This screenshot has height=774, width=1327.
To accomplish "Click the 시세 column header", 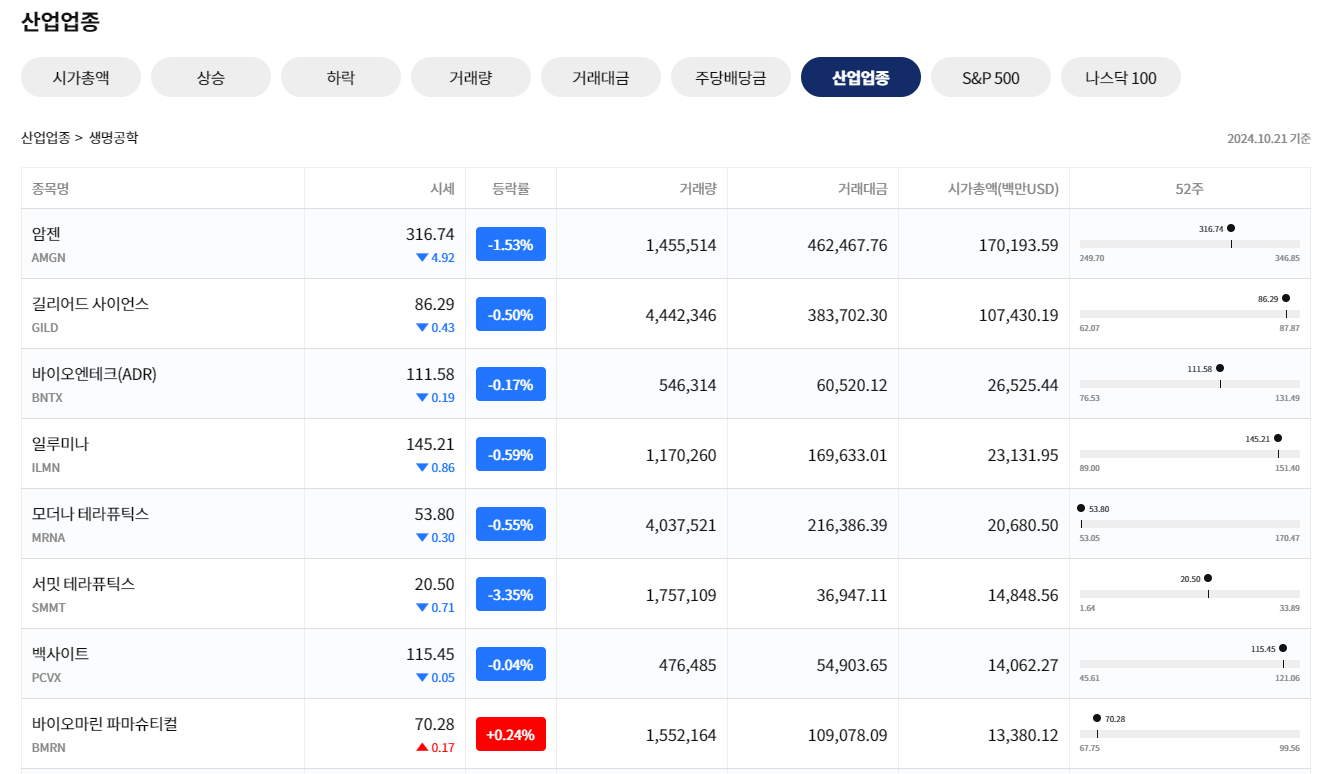I will [442, 188].
